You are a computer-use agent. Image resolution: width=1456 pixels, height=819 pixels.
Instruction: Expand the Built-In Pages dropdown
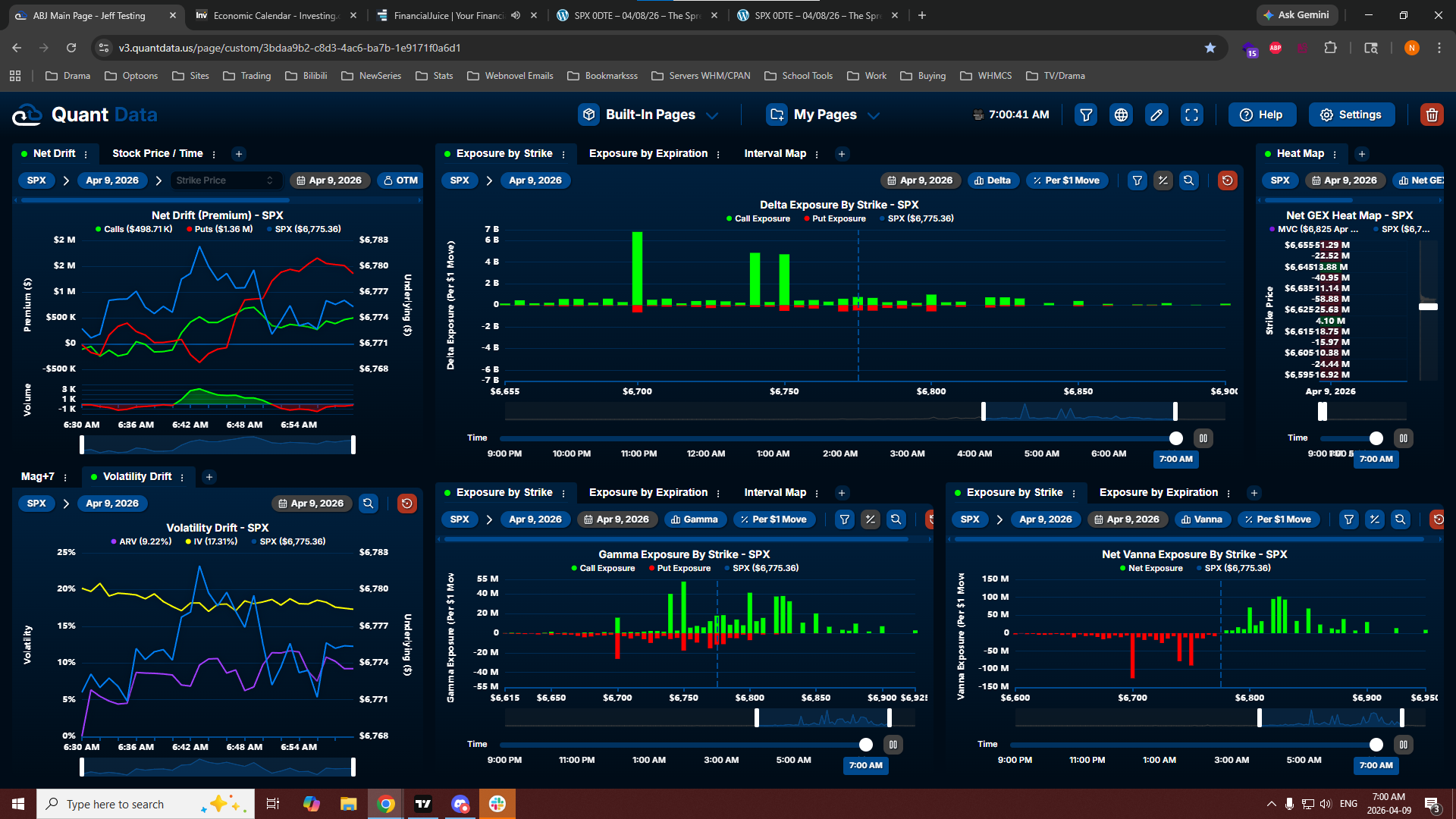pos(650,115)
